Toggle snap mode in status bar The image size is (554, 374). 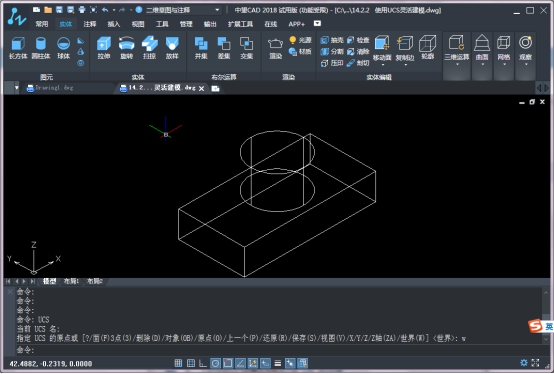tap(178, 363)
